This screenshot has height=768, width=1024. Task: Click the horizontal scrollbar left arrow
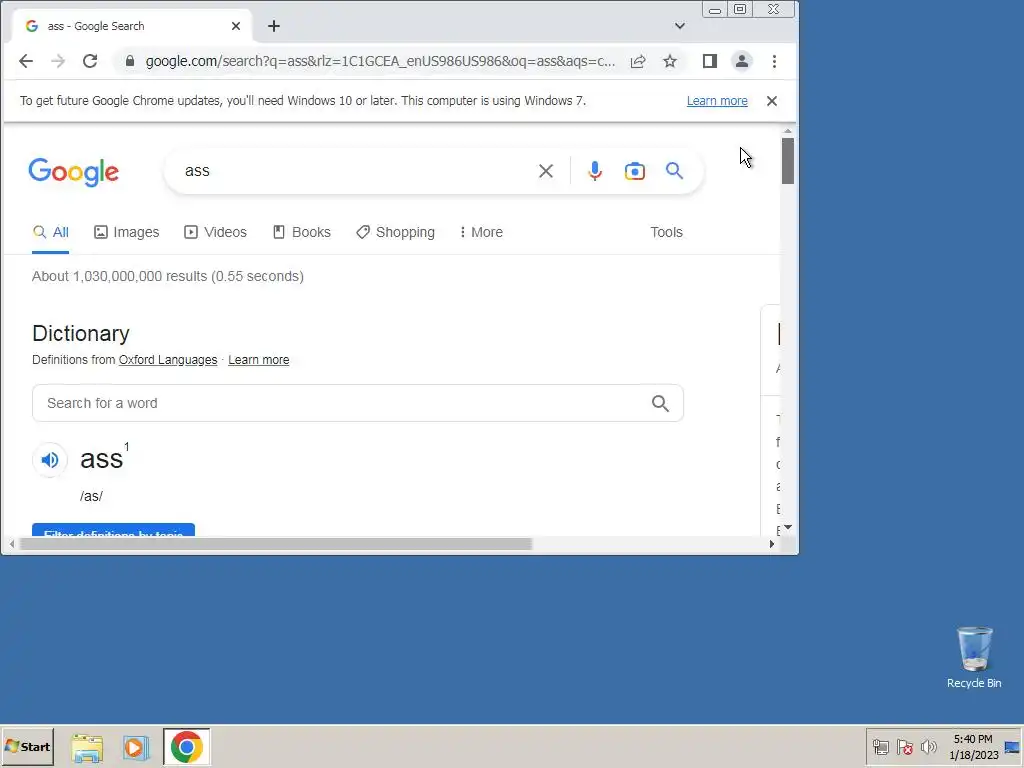point(12,544)
